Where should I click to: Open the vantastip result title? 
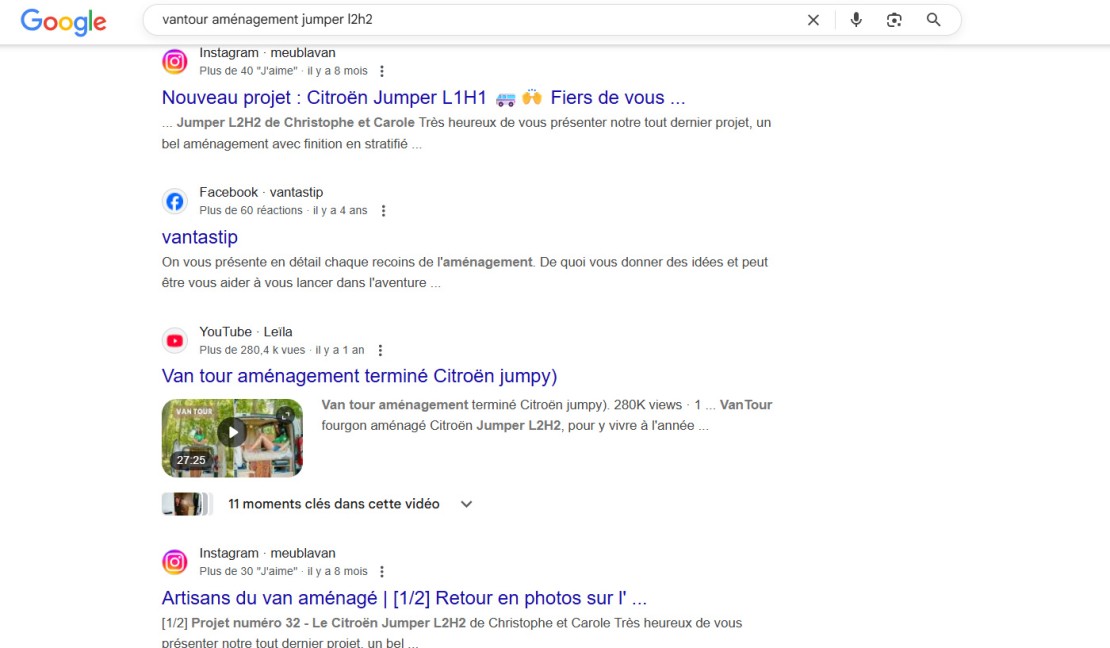coord(200,237)
